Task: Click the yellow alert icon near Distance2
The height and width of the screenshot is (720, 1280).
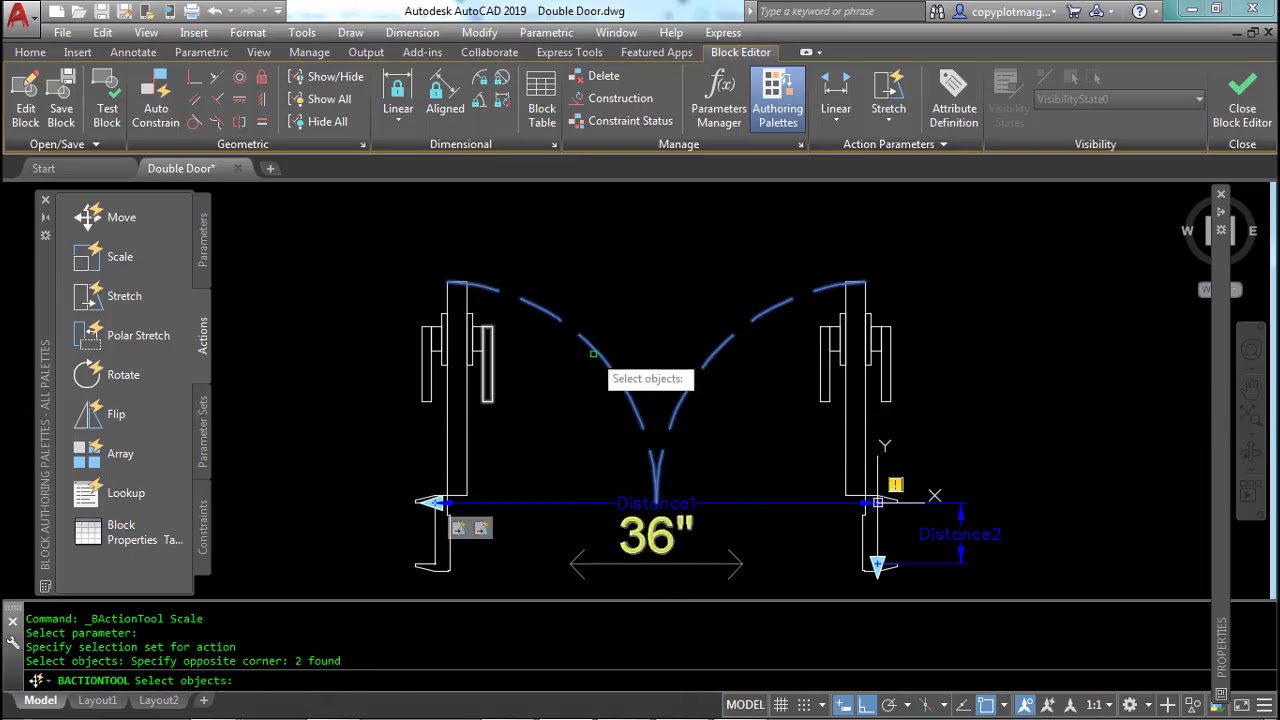Action: (x=895, y=485)
